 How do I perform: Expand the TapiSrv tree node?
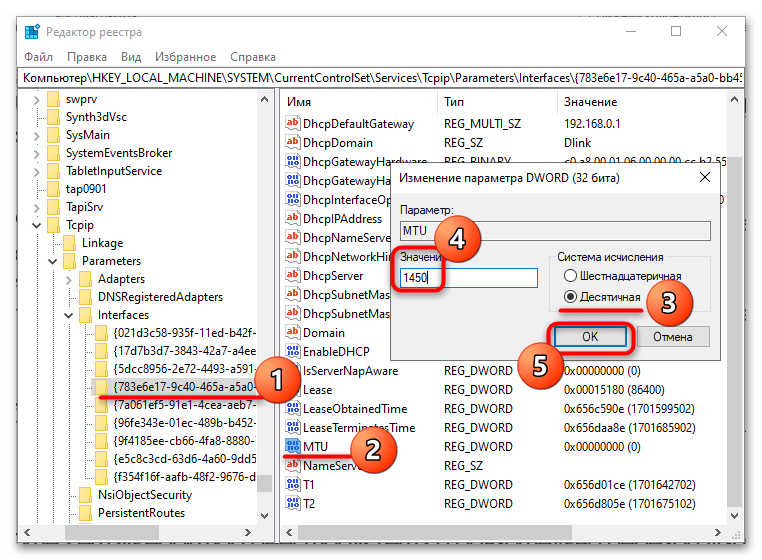(36, 208)
